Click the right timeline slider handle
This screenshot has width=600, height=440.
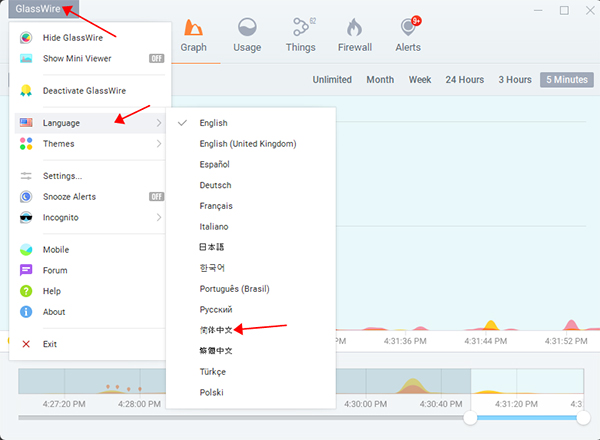(x=583, y=418)
